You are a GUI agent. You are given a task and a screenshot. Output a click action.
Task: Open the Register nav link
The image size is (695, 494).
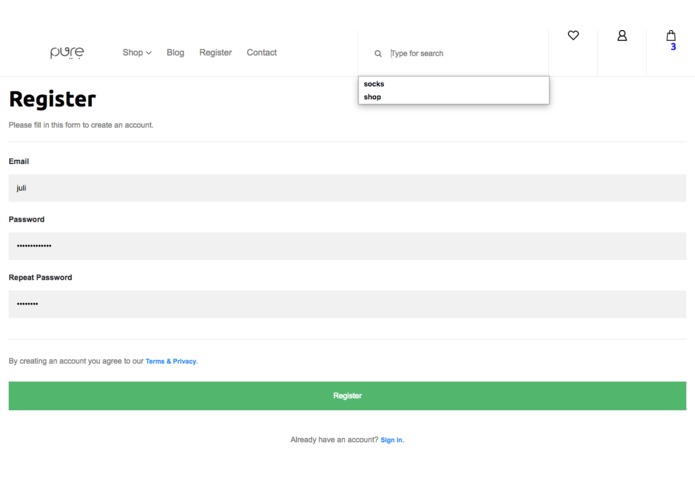(x=215, y=52)
